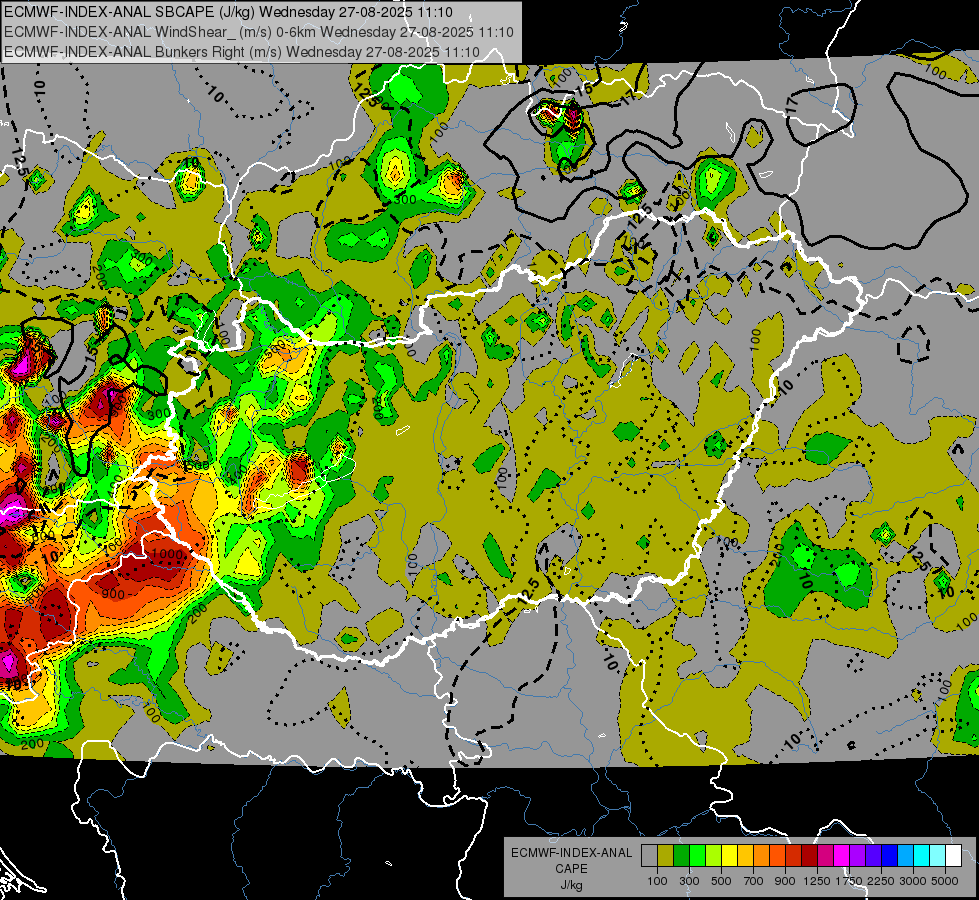Viewport: 979px width, 900px height.
Task: Click the Bunkers Right (m/s) title line
Action: click(x=242, y=52)
